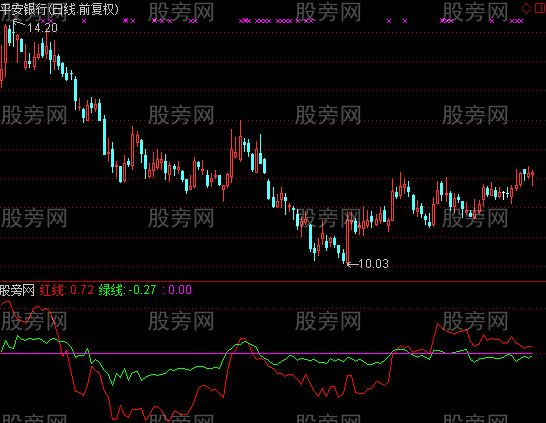
Task: Select the 平安银行(日线.前复权) chart title
Action: (x=59, y=9)
